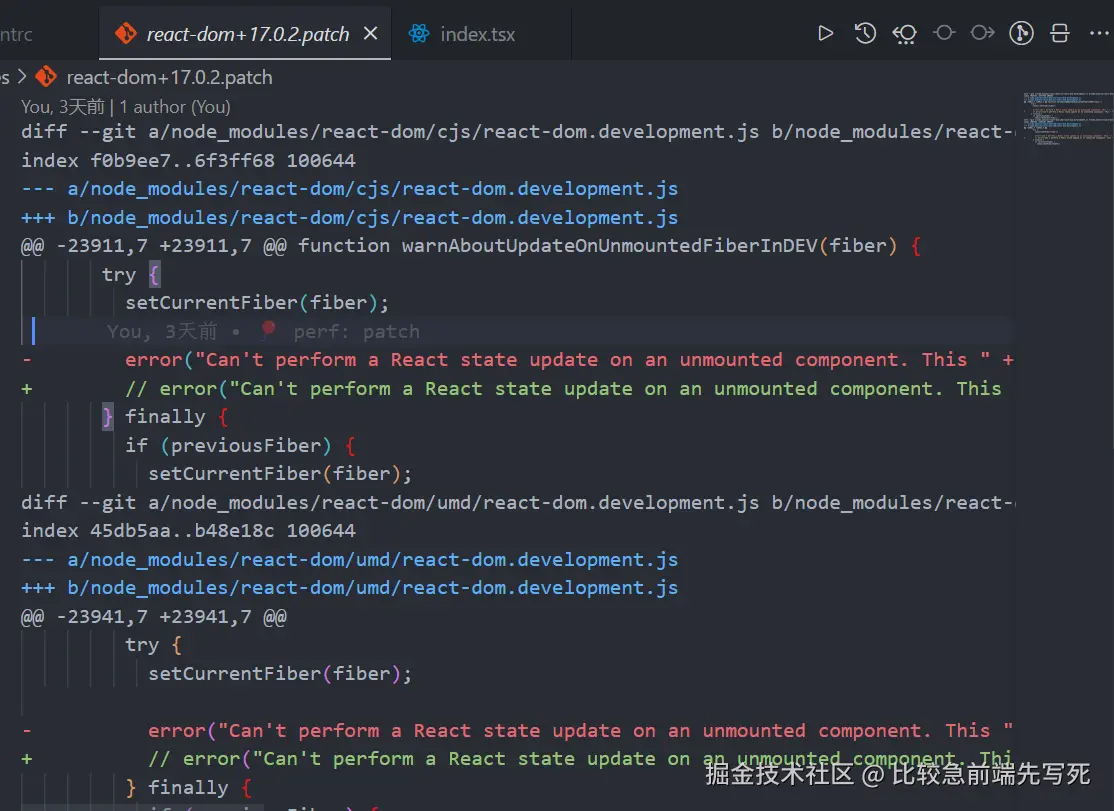
Task: Click the second 'try {' line
Action: tap(153, 645)
